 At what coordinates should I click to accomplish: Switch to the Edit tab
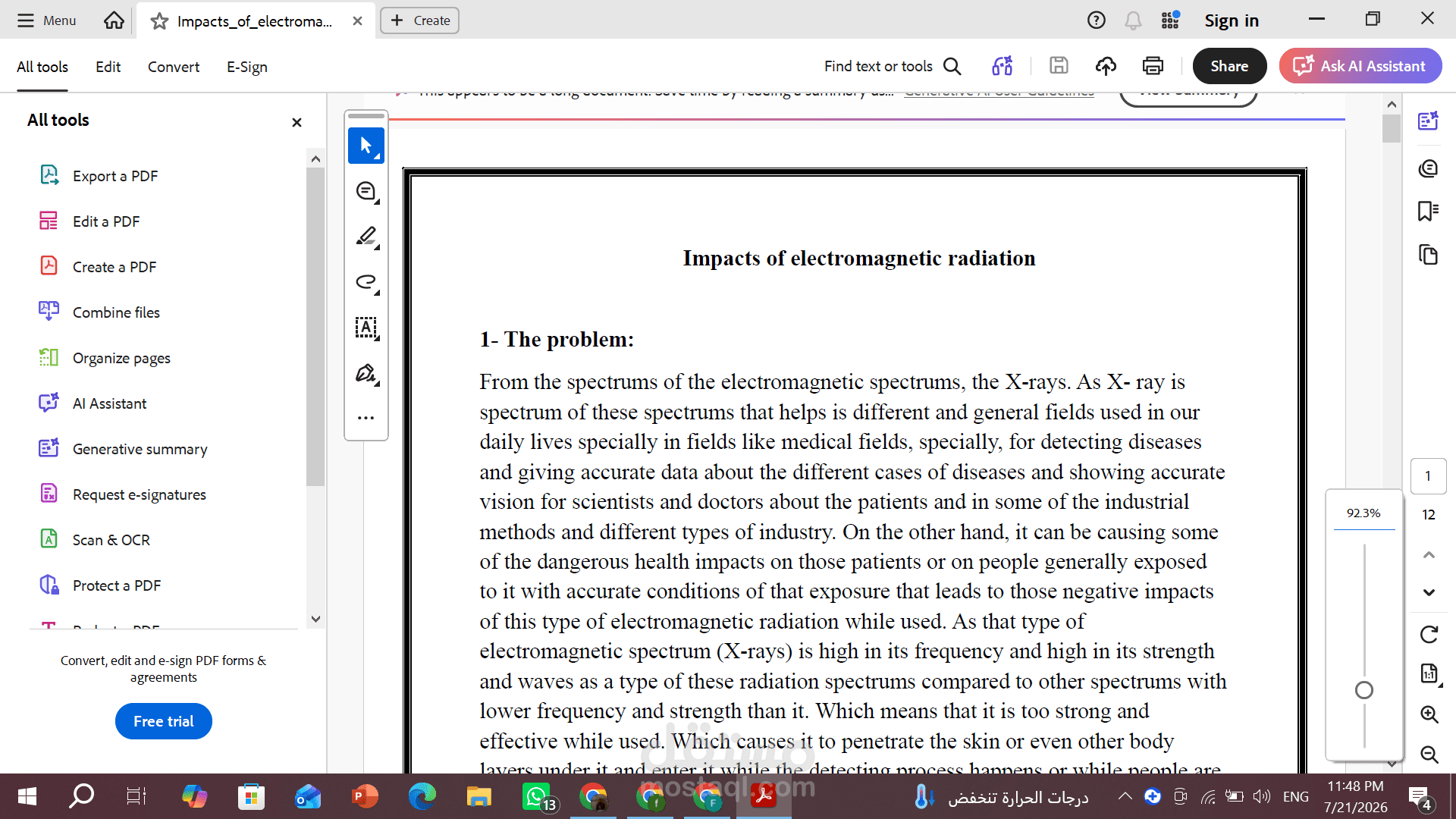click(108, 67)
